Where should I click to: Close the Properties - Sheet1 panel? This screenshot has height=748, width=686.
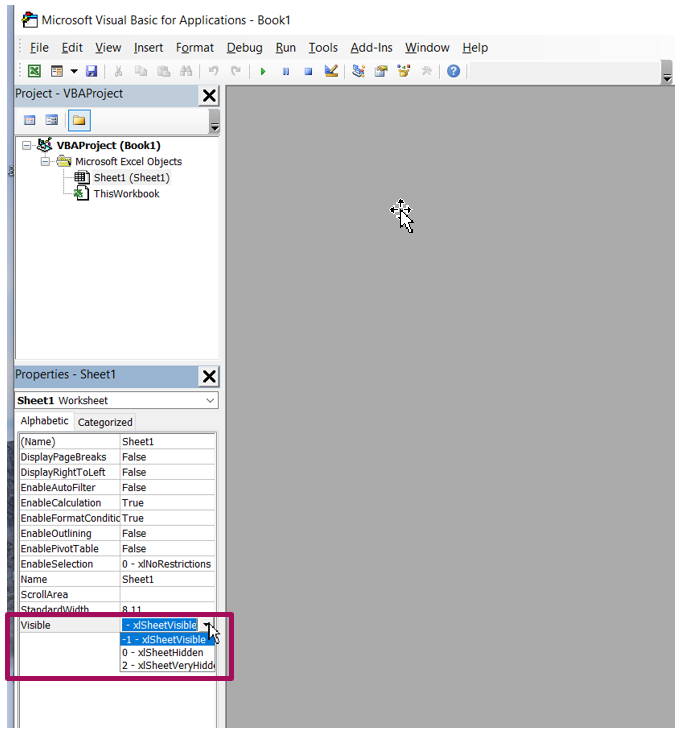(209, 376)
